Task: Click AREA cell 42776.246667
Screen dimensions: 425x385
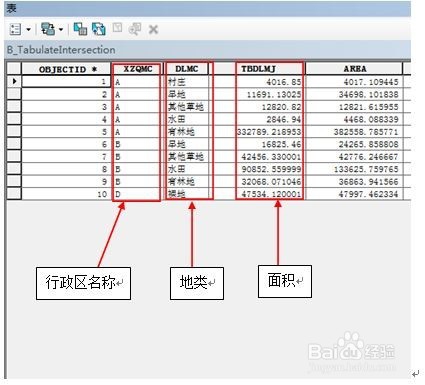Action: point(354,156)
